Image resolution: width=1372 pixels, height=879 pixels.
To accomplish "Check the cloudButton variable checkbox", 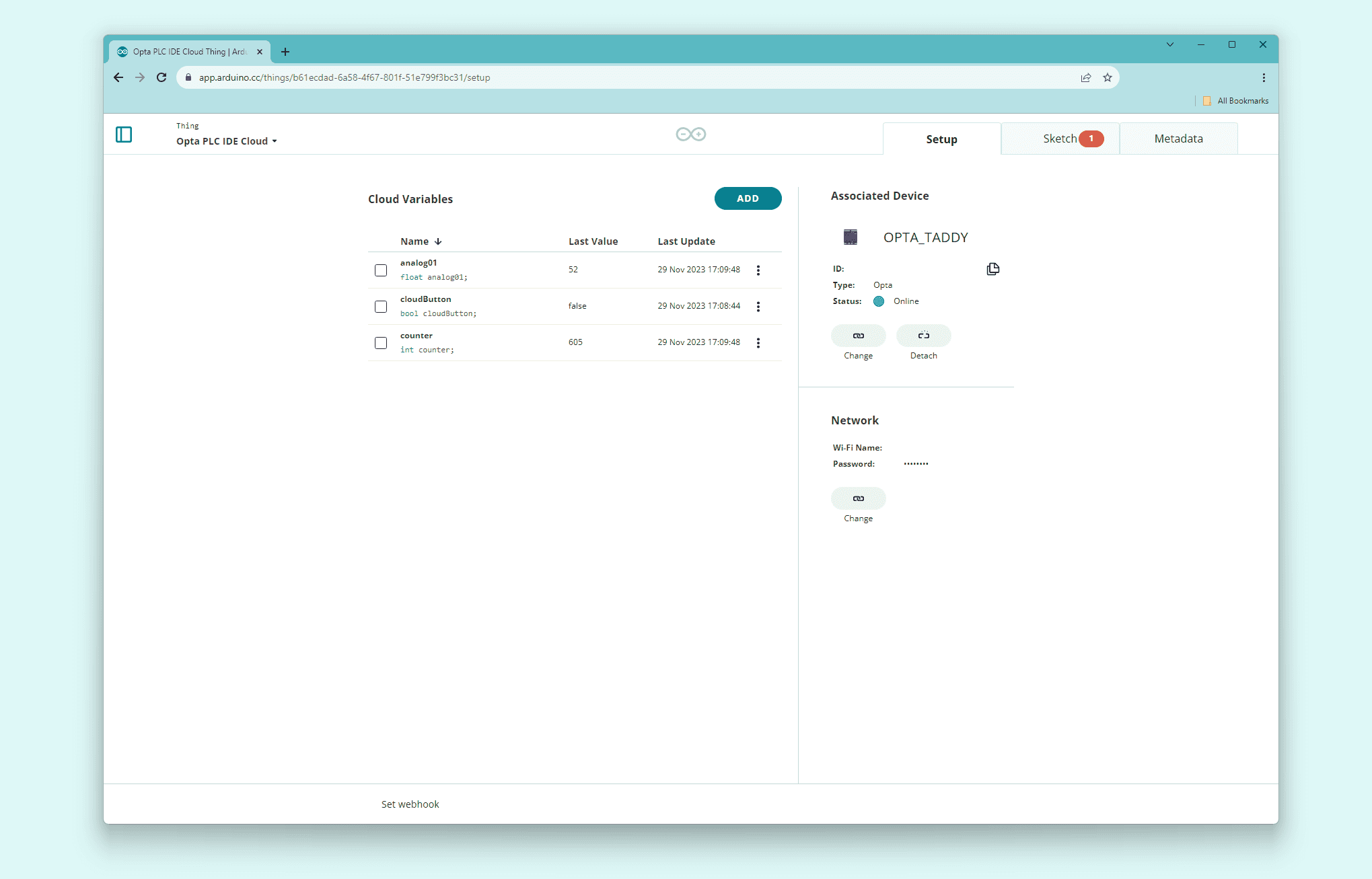I will [381, 307].
